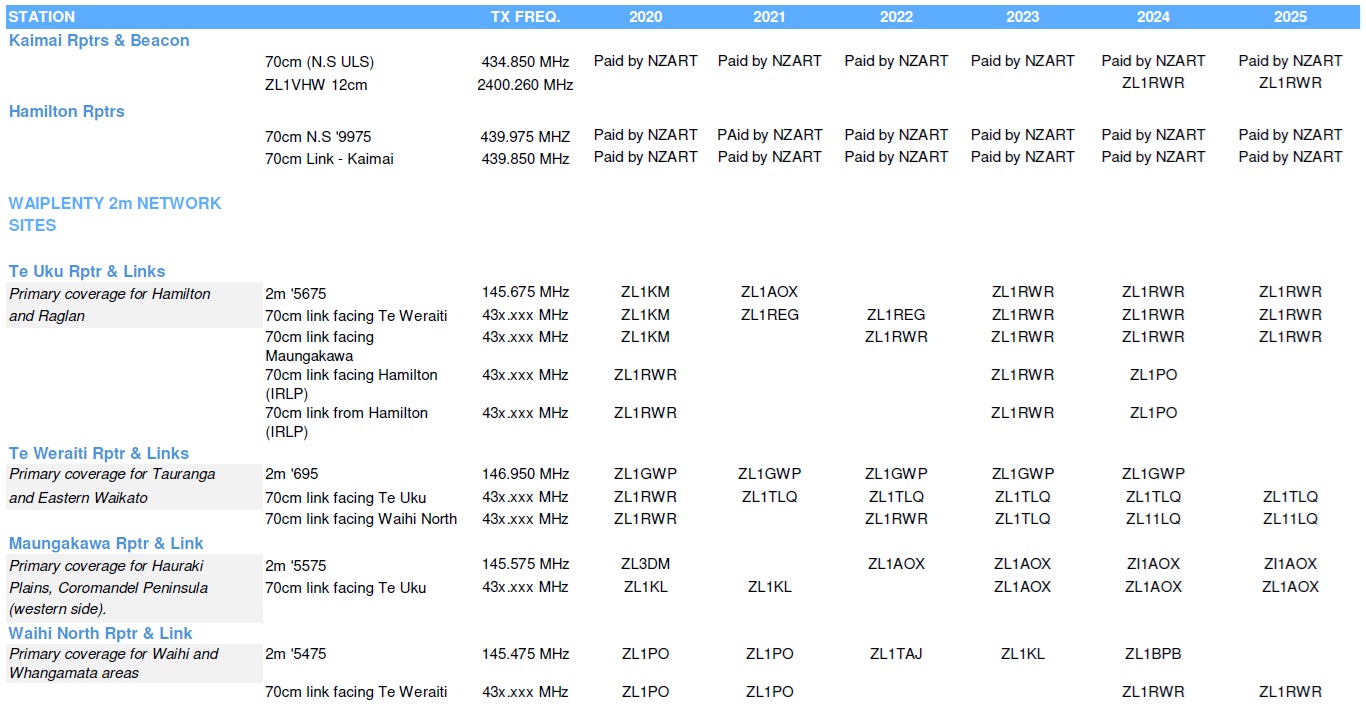Viewport: 1366px width, 717px height.
Task: Select the 2m '5575 row label
Action: pos(296,565)
